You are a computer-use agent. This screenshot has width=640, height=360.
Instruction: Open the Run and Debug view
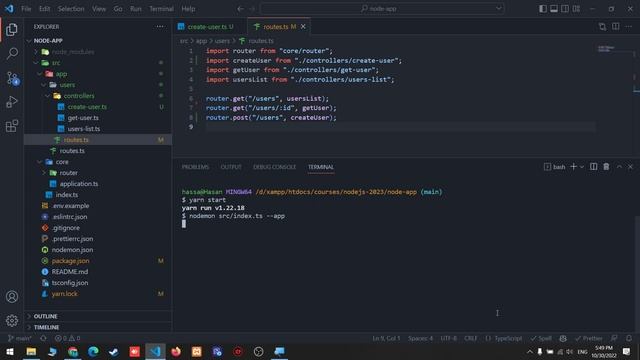tap(12, 102)
